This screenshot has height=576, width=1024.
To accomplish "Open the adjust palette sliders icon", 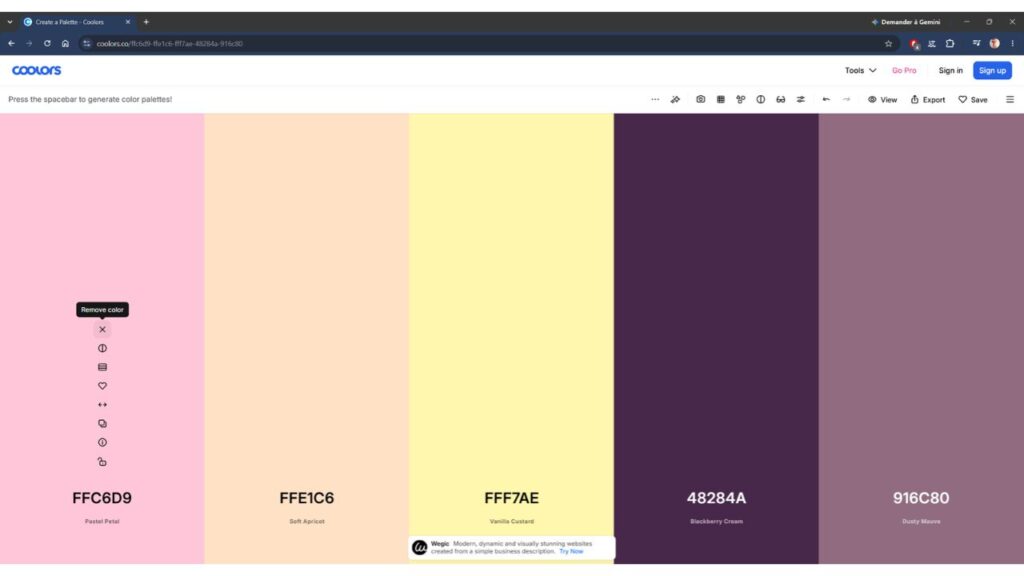I will click(801, 99).
